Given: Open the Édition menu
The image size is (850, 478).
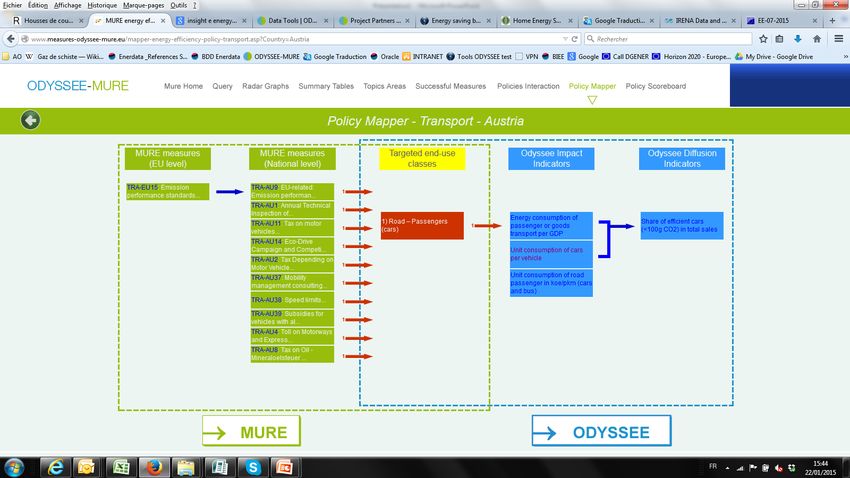Looking at the screenshot, I should click(37, 5).
